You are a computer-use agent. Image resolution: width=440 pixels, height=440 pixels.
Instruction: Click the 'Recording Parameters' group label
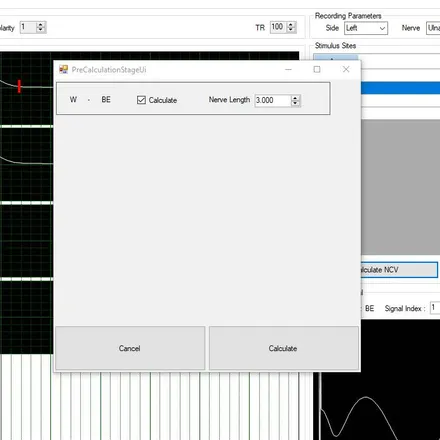click(x=348, y=16)
